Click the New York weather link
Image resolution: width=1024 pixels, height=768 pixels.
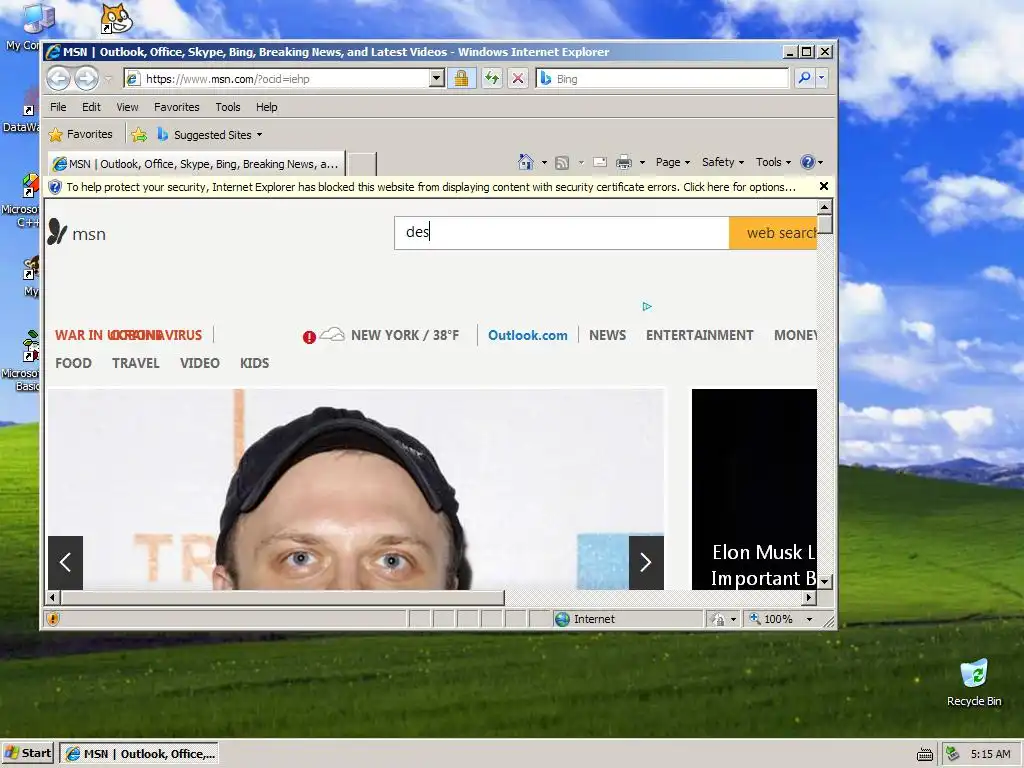(x=405, y=336)
